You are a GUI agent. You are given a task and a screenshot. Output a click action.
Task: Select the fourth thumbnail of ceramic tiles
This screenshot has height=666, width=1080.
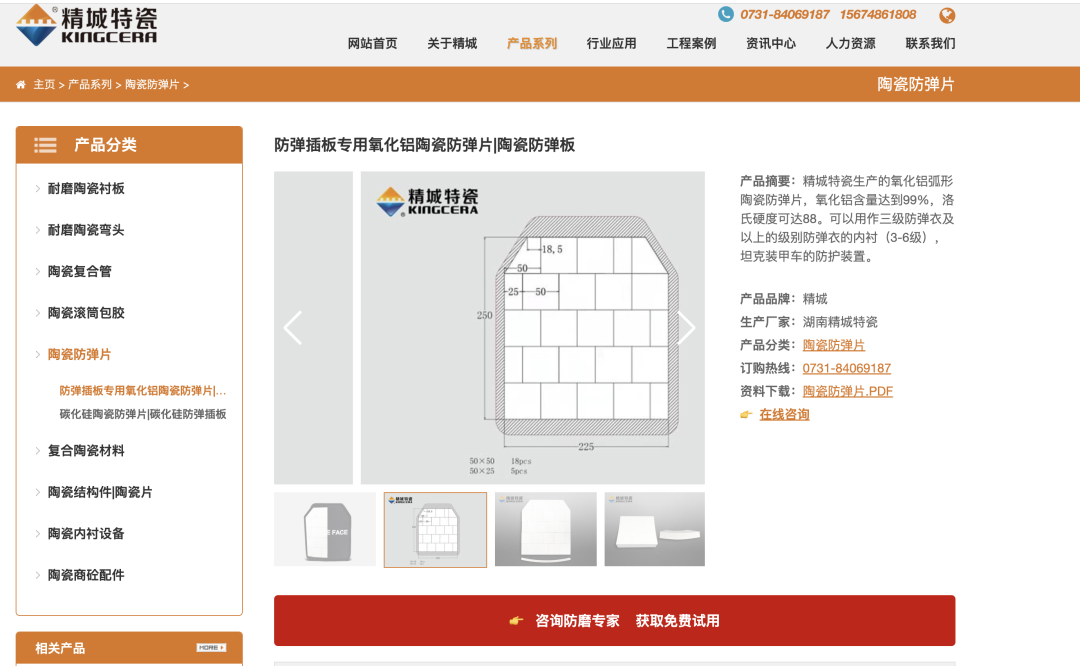point(654,529)
